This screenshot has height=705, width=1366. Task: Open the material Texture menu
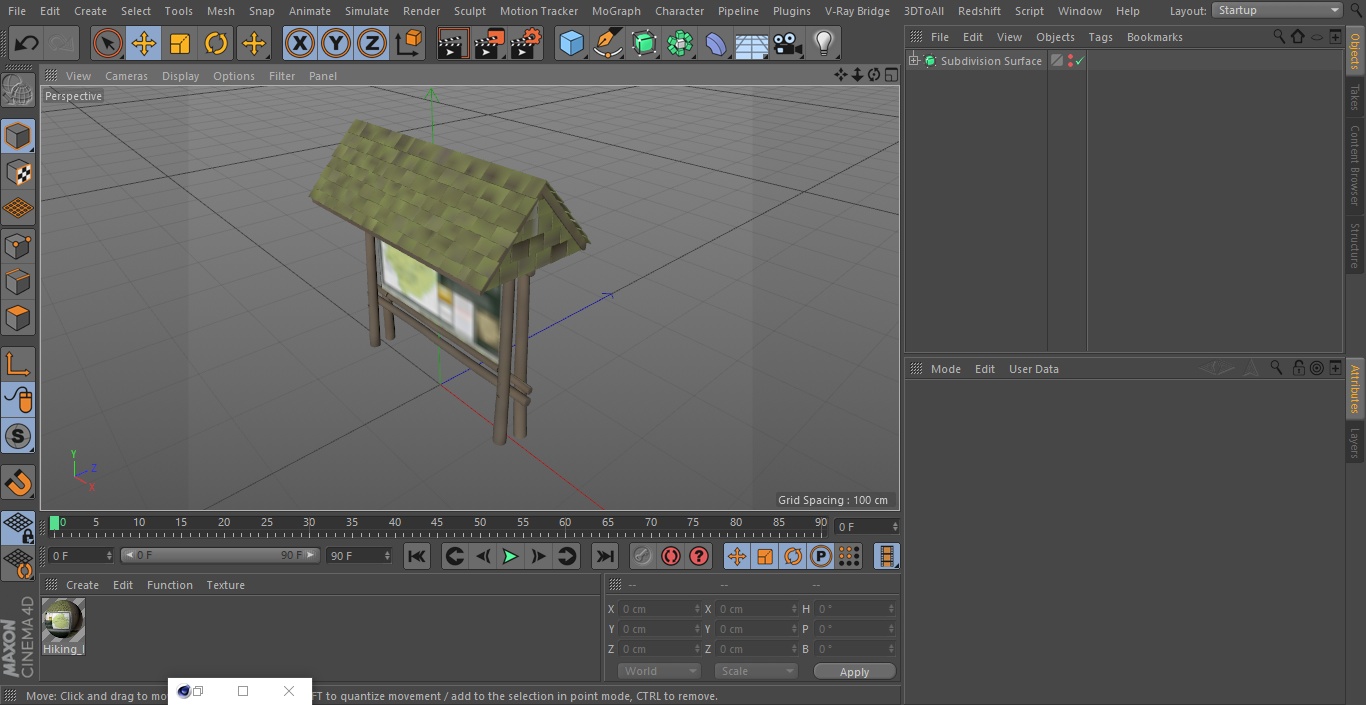point(226,585)
